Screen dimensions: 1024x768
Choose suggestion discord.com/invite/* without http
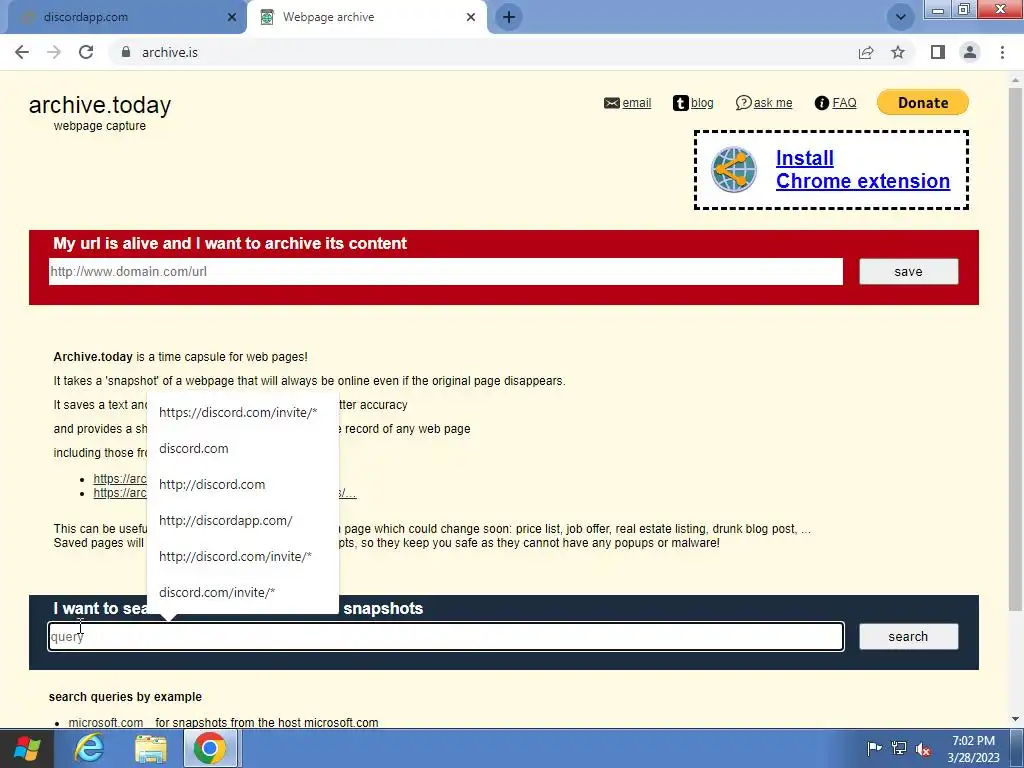click(x=242, y=592)
